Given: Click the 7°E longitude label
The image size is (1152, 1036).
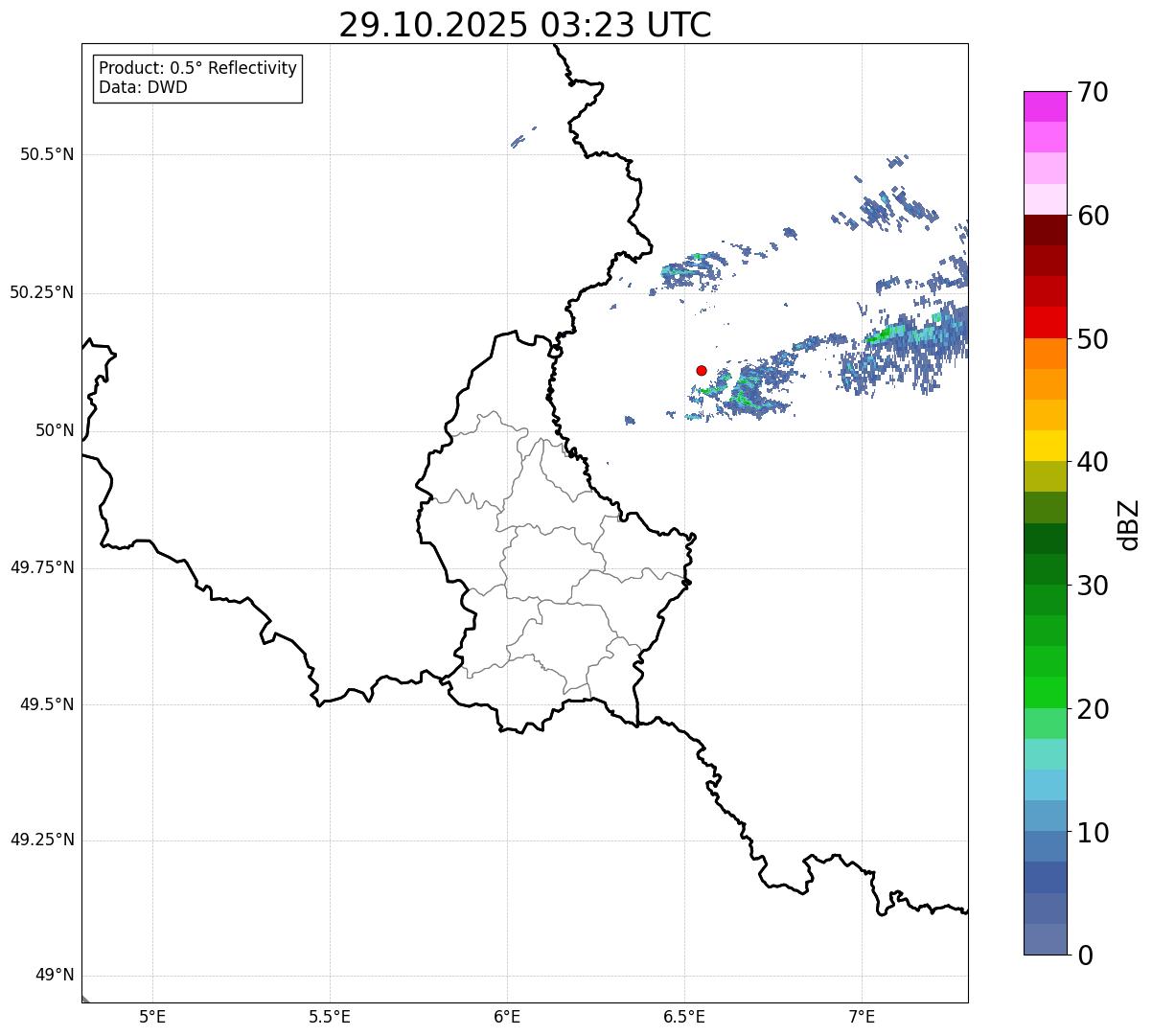Looking at the screenshot, I should click(862, 1016).
